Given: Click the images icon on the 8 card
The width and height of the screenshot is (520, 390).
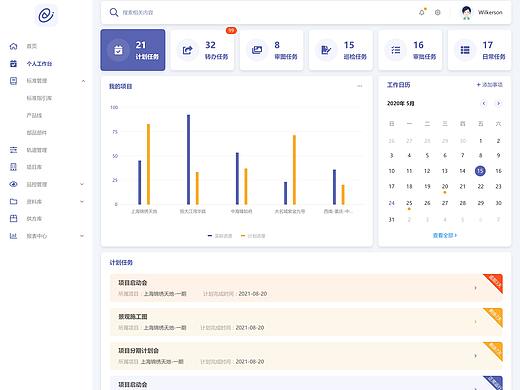Looking at the screenshot, I should (x=257, y=50).
